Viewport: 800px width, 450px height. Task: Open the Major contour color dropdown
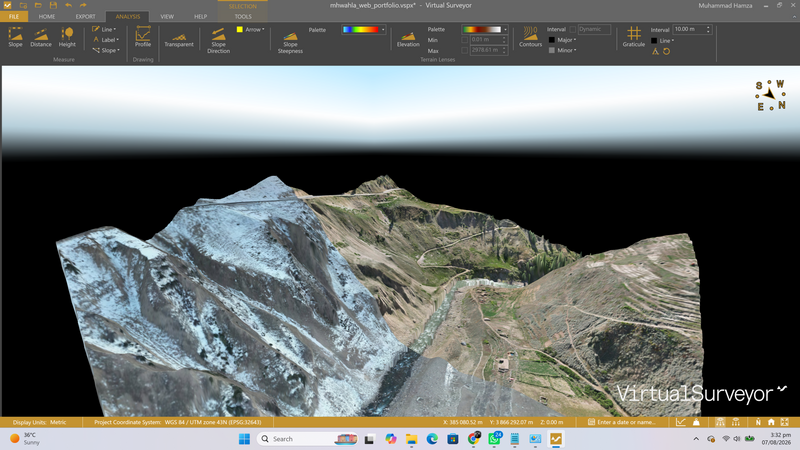567,40
